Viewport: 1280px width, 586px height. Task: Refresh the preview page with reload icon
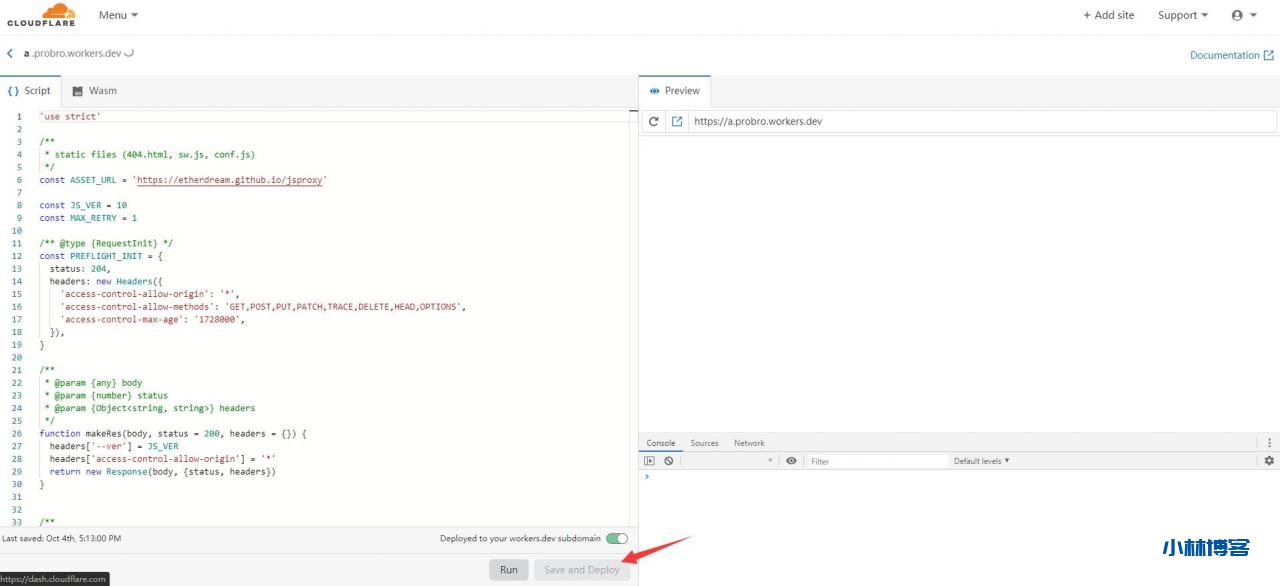pos(653,120)
